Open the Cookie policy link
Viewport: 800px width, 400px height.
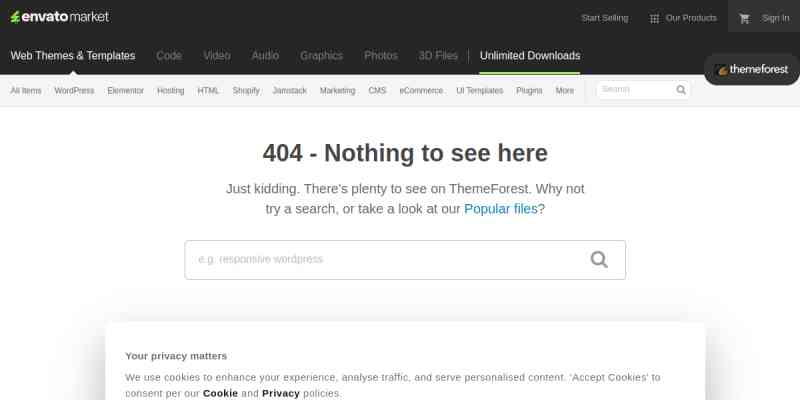[220, 393]
